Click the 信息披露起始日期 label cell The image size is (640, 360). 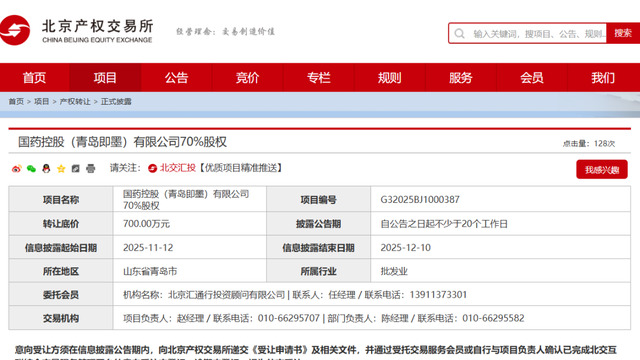(x=61, y=248)
